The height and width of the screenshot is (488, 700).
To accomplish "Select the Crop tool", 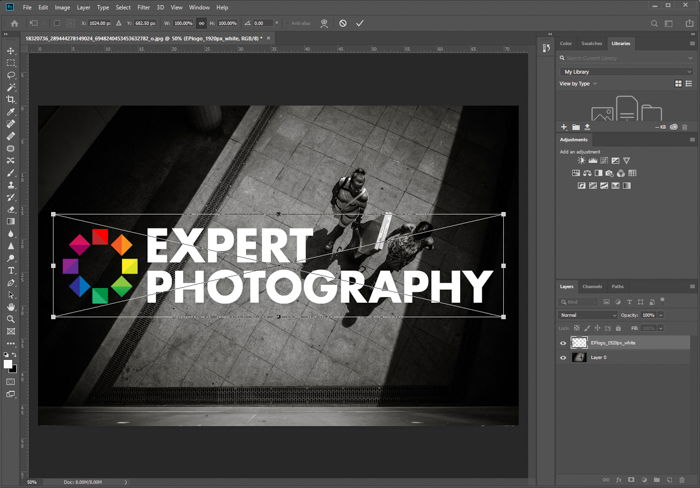I will 11,99.
